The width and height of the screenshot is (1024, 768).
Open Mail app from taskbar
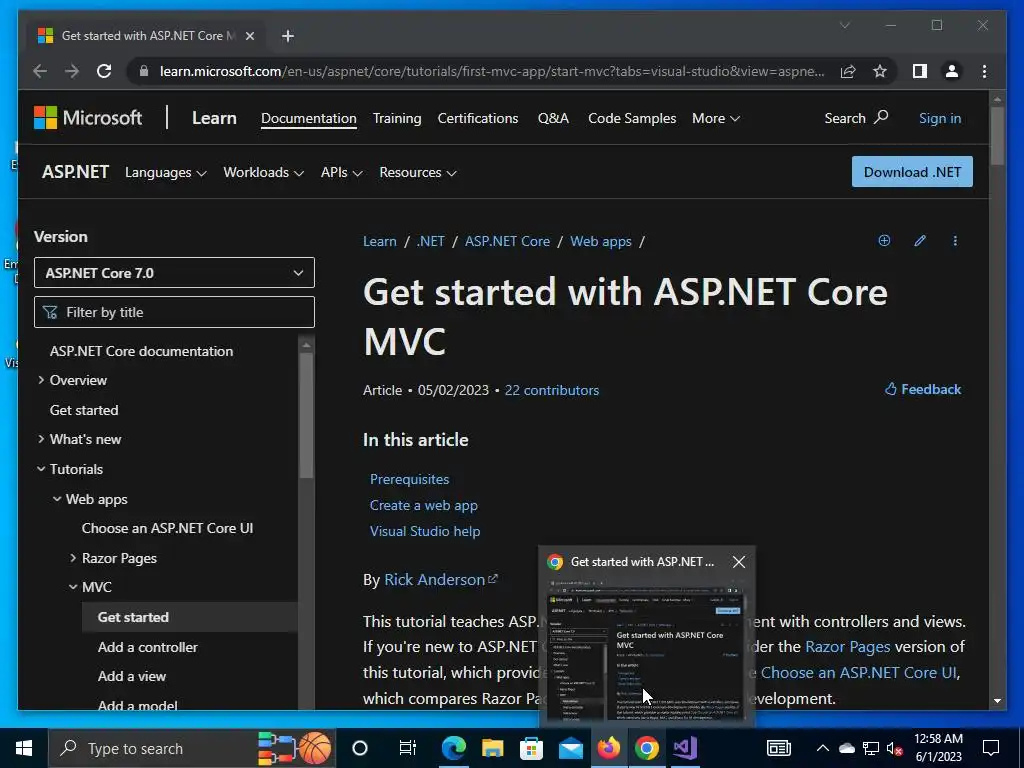[569, 748]
